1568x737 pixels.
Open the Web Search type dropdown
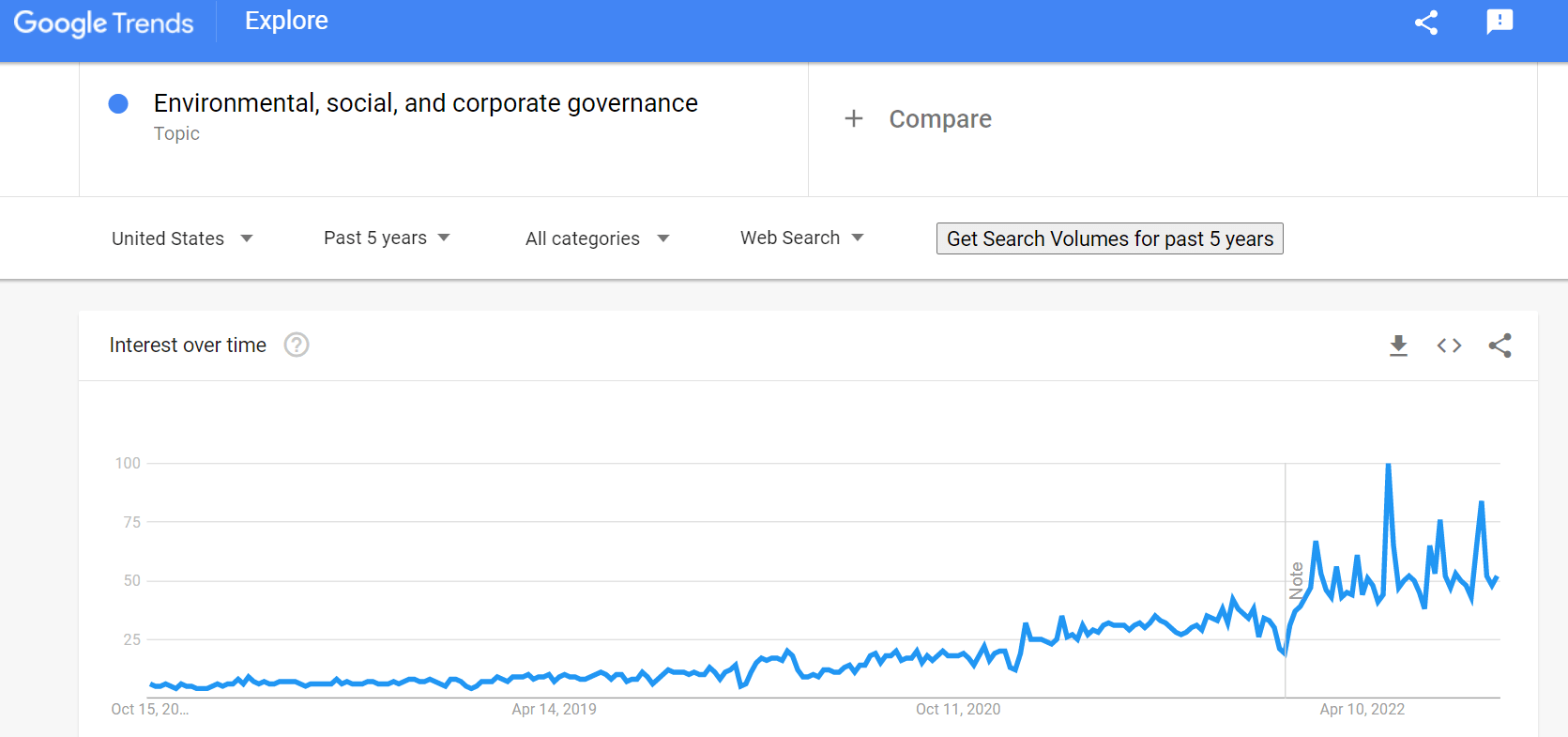pyautogui.click(x=801, y=238)
